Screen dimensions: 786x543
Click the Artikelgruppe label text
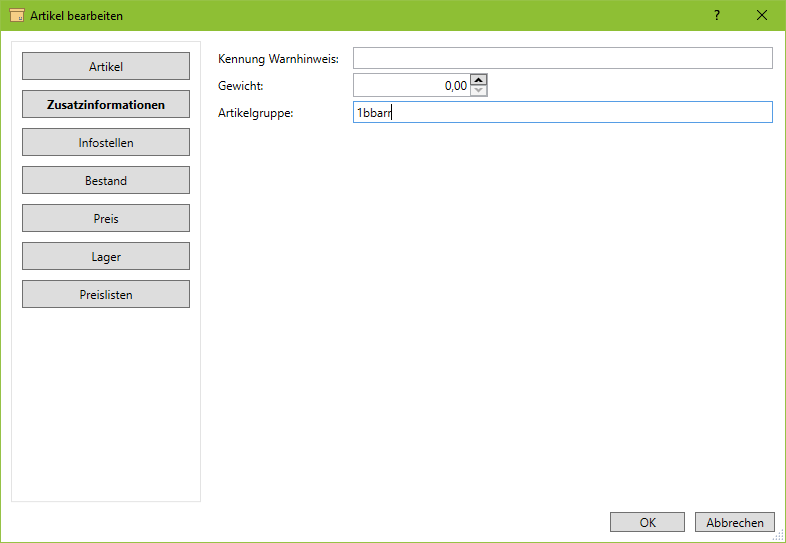click(255, 113)
